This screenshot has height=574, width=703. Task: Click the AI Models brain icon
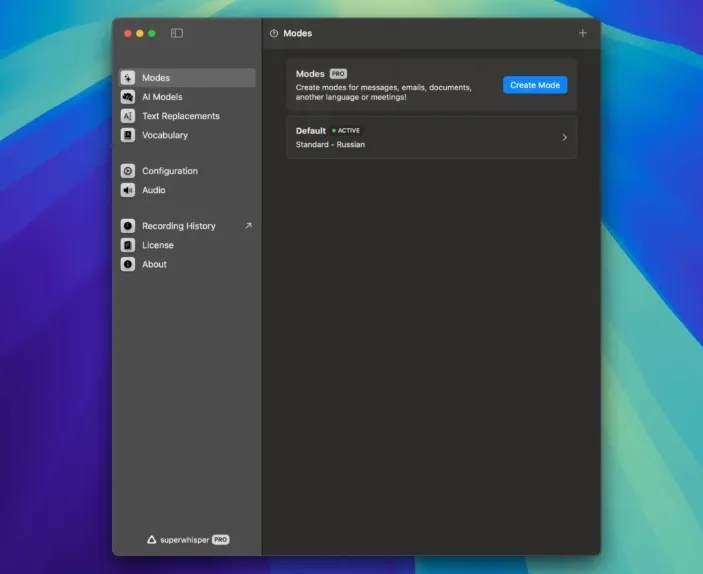click(128, 97)
